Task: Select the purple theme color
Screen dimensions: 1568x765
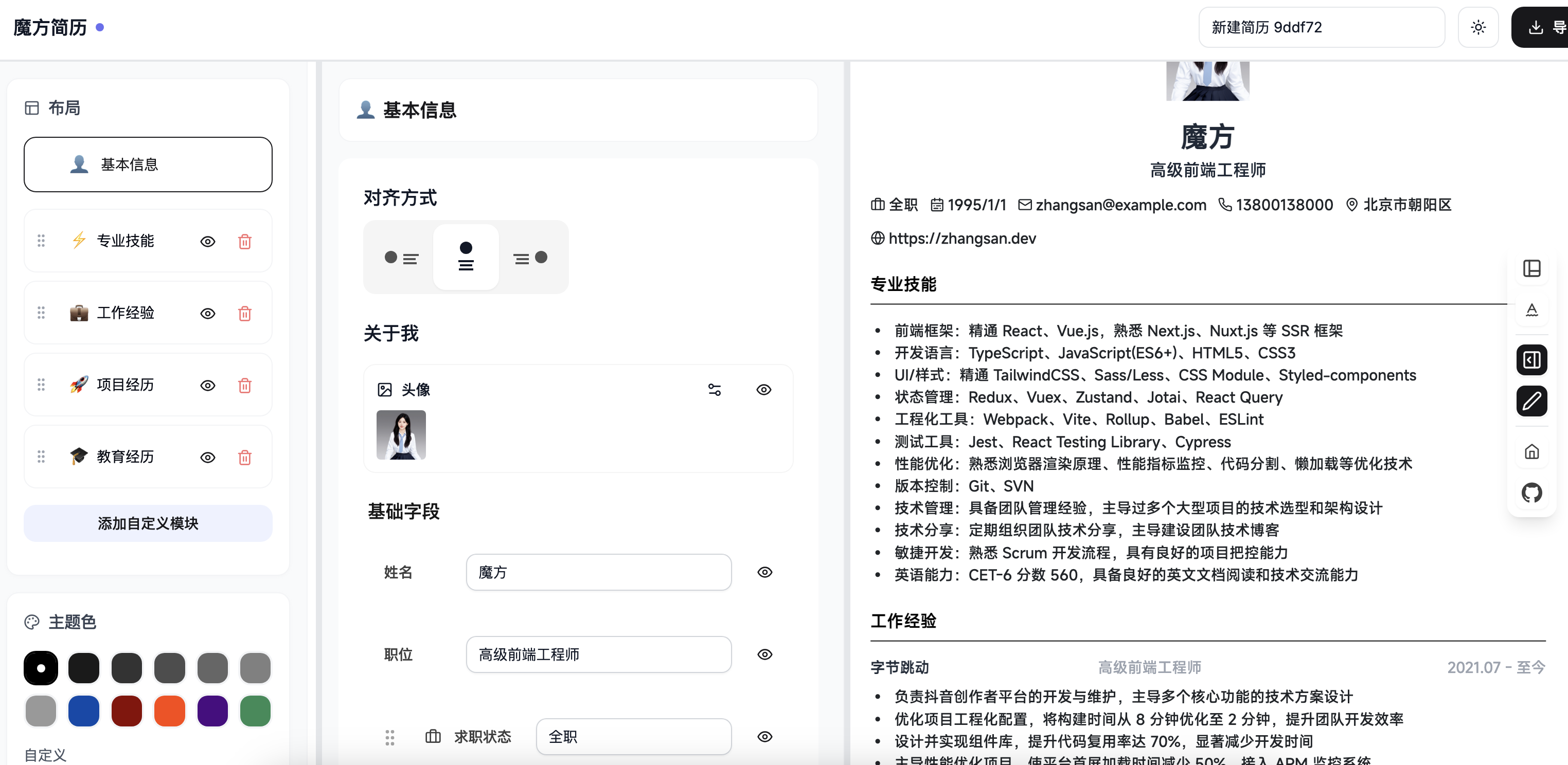Action: (x=212, y=711)
